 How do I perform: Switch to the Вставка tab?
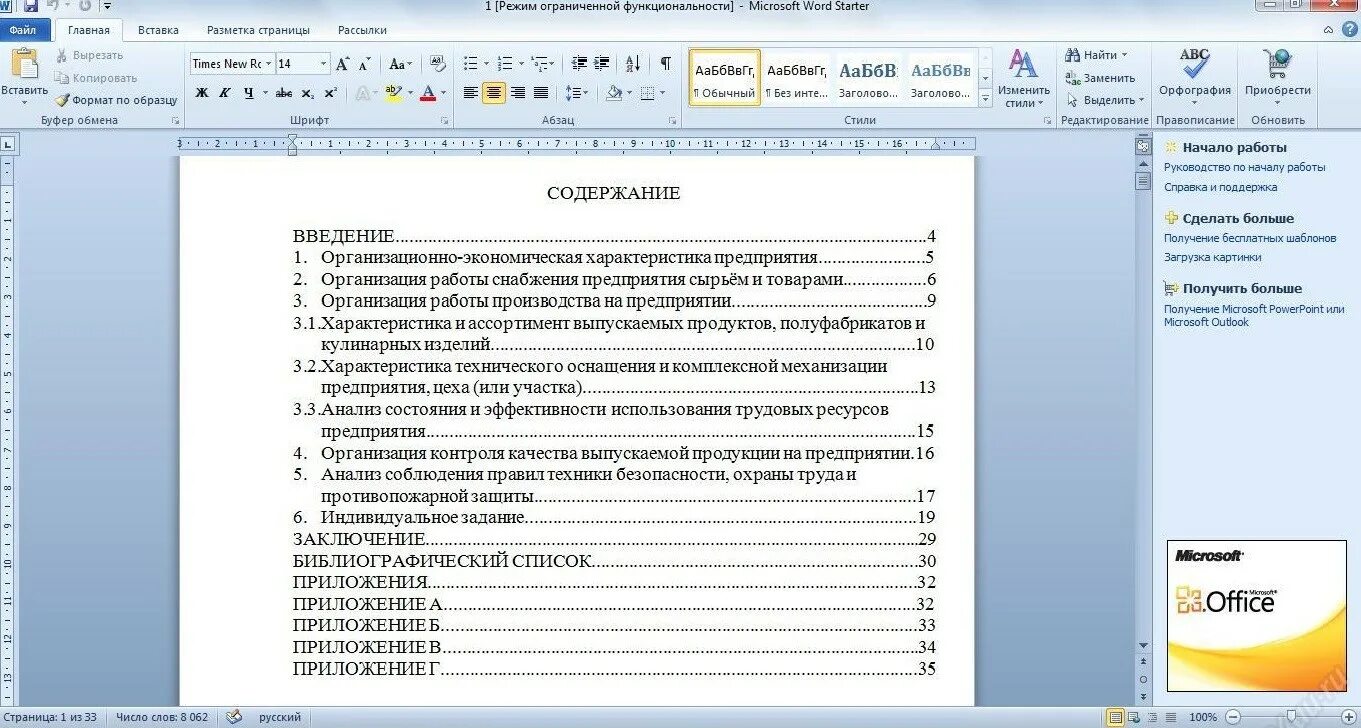tap(158, 30)
